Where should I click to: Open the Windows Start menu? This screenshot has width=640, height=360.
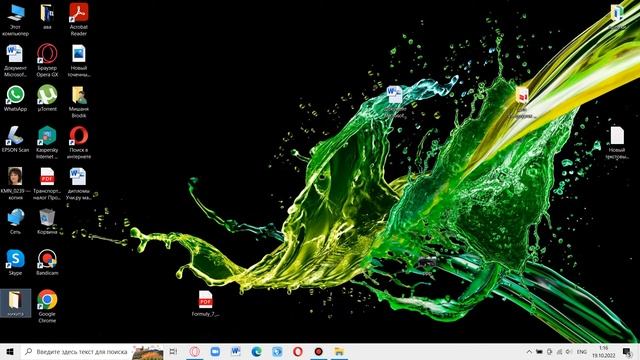(10, 351)
